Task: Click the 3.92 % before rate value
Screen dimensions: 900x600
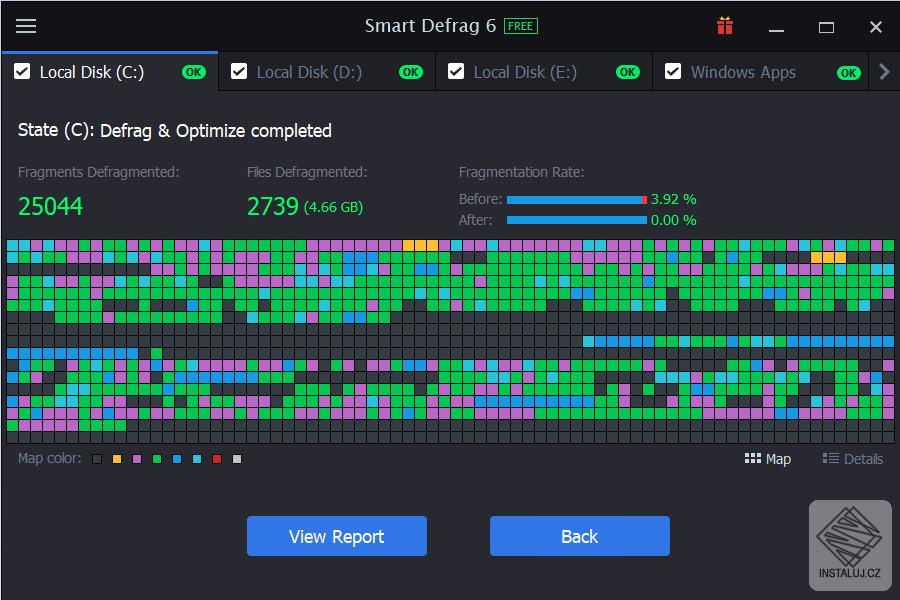Action: coord(673,199)
